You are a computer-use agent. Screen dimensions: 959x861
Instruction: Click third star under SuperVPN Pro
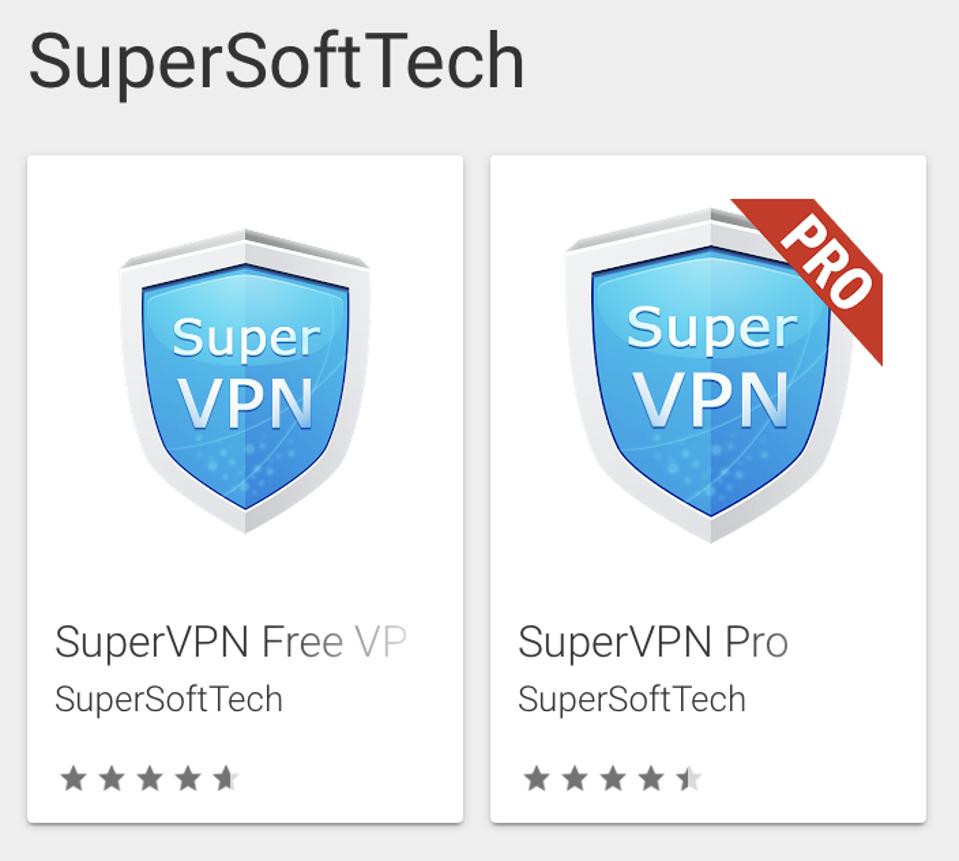point(613,778)
